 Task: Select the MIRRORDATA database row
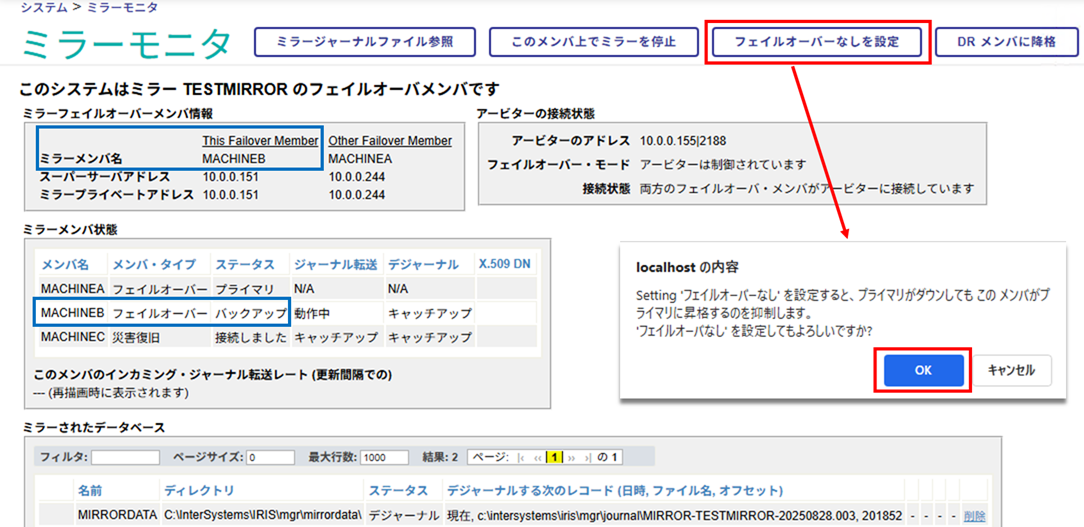pyautogui.click(x=117, y=516)
